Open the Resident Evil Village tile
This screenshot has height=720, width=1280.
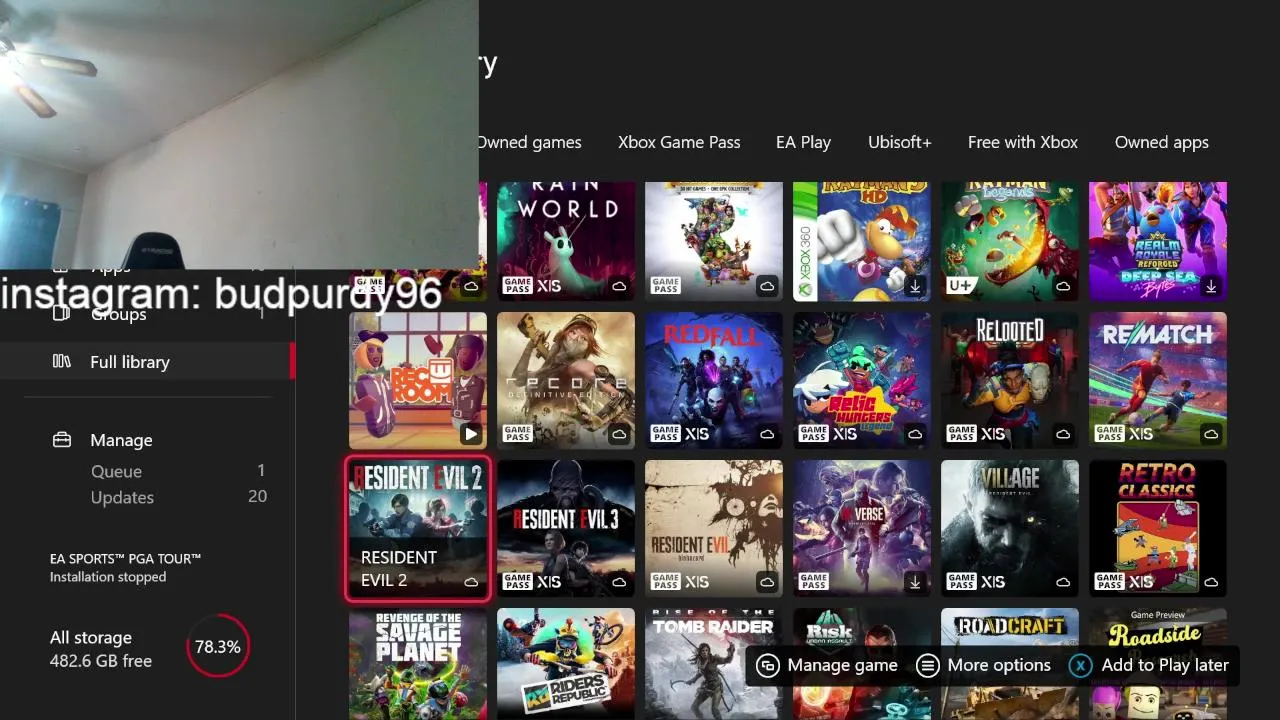click(x=1010, y=529)
